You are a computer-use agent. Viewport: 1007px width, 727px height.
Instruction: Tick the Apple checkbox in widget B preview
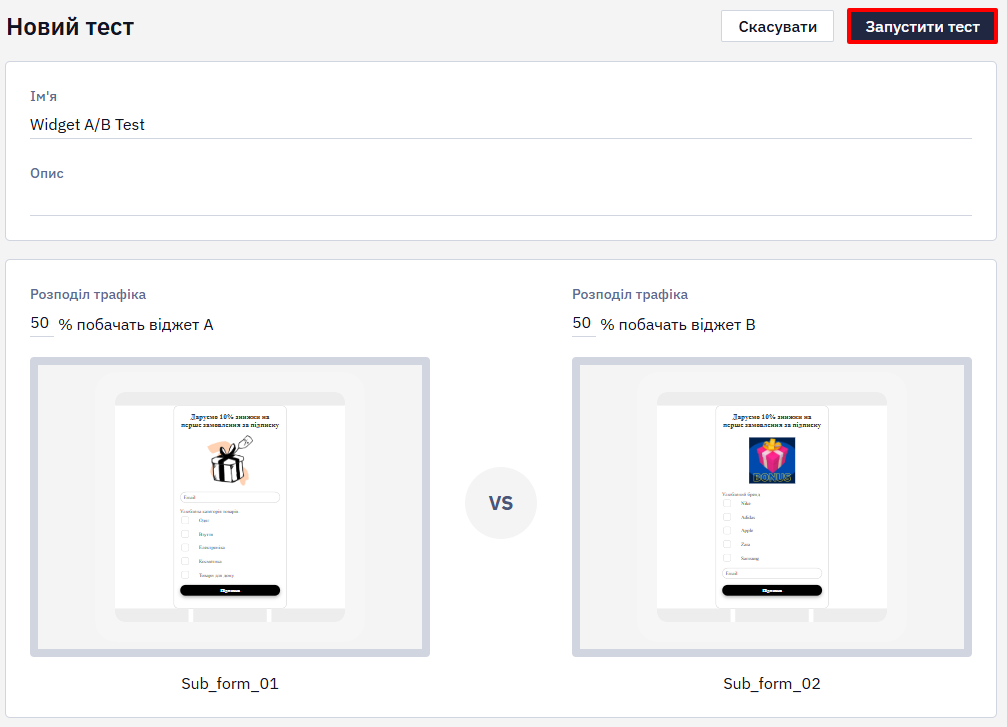click(727, 530)
